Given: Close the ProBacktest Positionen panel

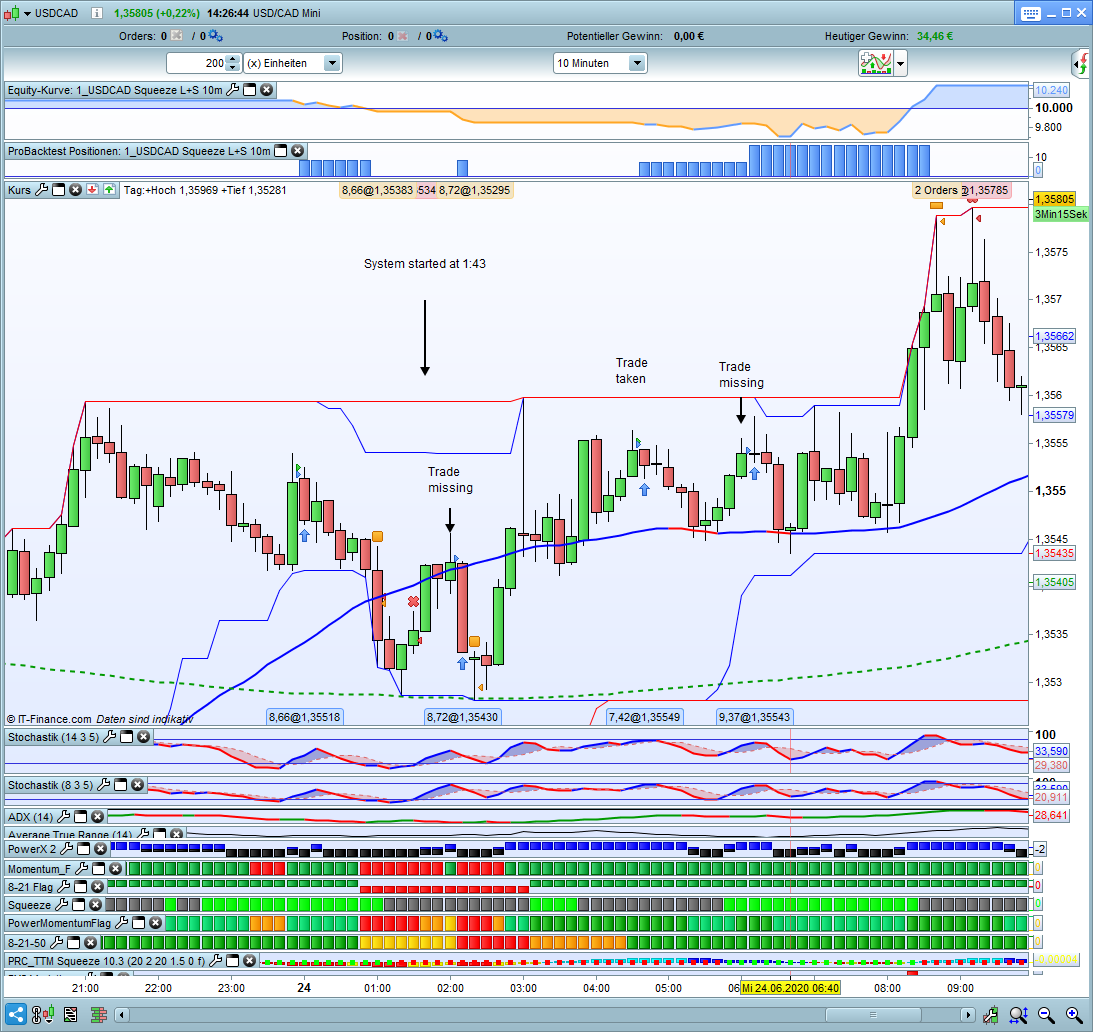Looking at the screenshot, I should [298, 151].
